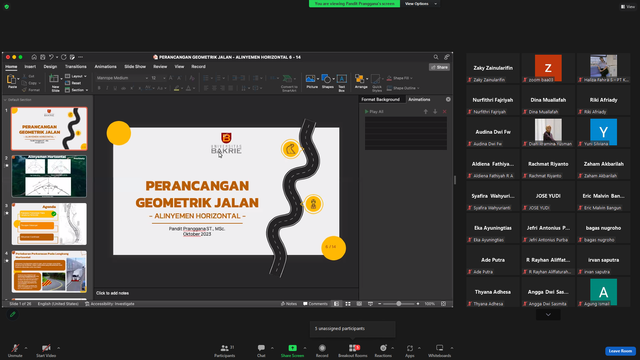Click Play All in Animations pane
Screen dimensions: 640x360
pos(374,111)
